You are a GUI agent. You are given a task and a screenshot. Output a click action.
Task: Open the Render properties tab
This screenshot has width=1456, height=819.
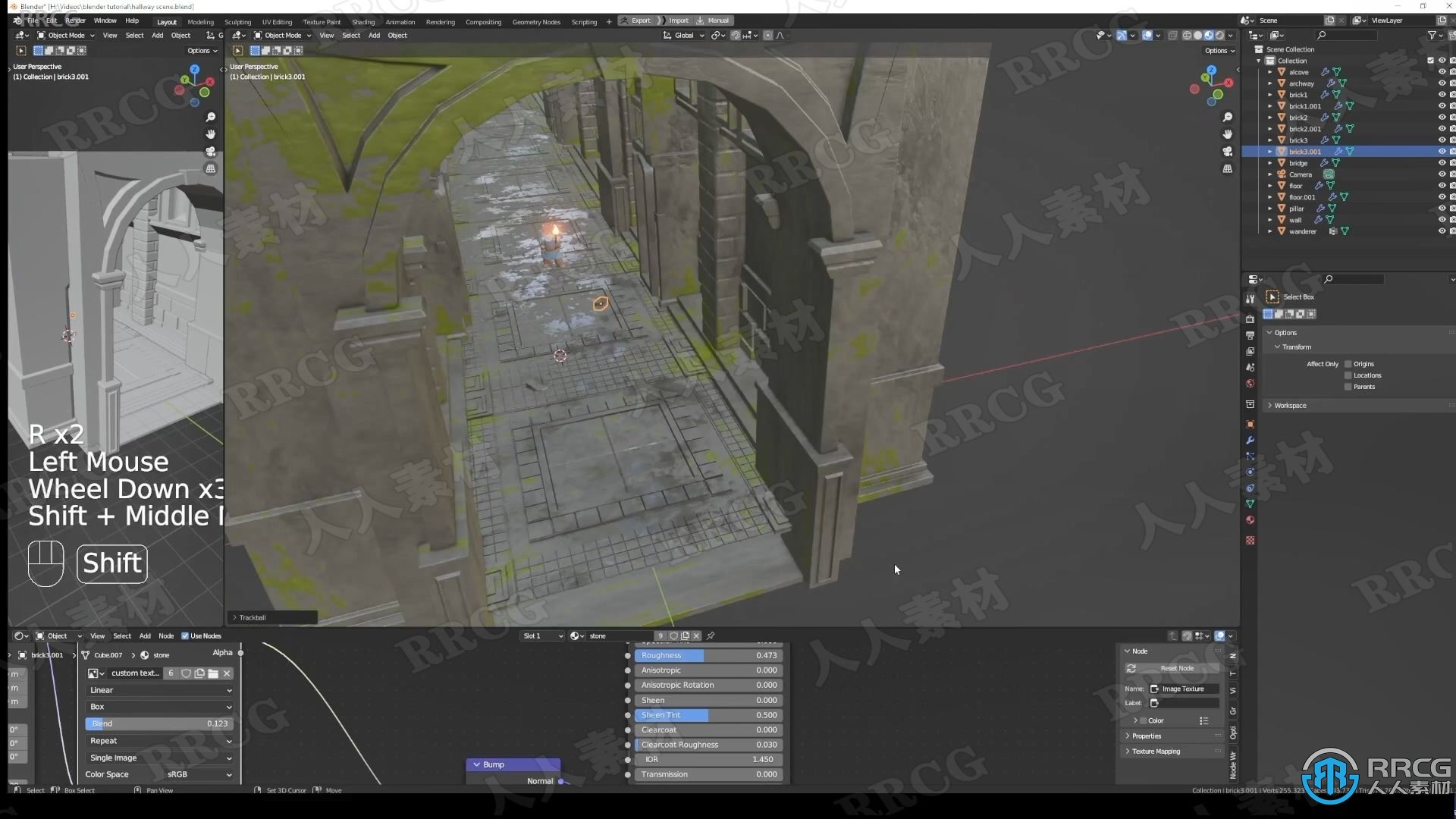click(x=1250, y=319)
